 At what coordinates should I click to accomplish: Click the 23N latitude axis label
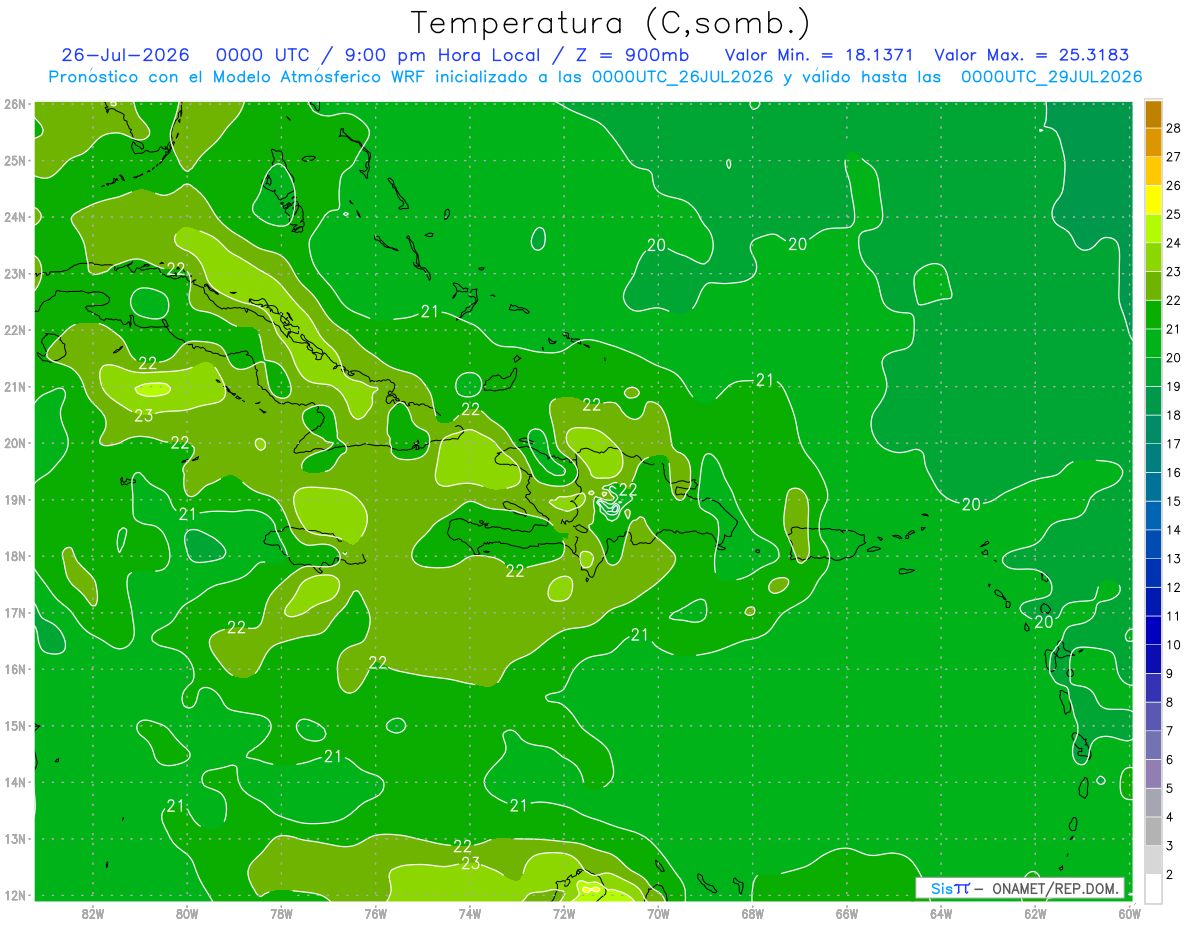click(x=14, y=273)
